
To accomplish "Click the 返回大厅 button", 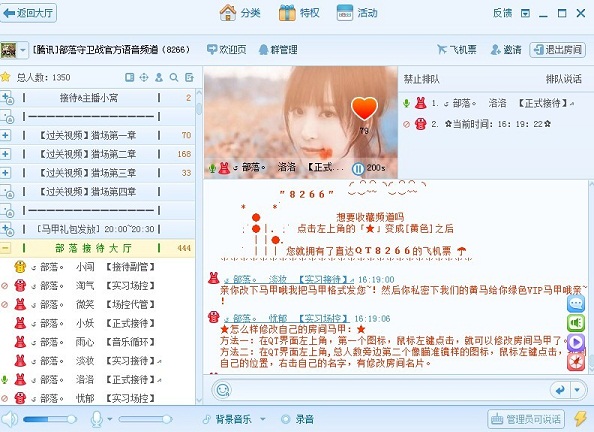I will pos(28,13).
